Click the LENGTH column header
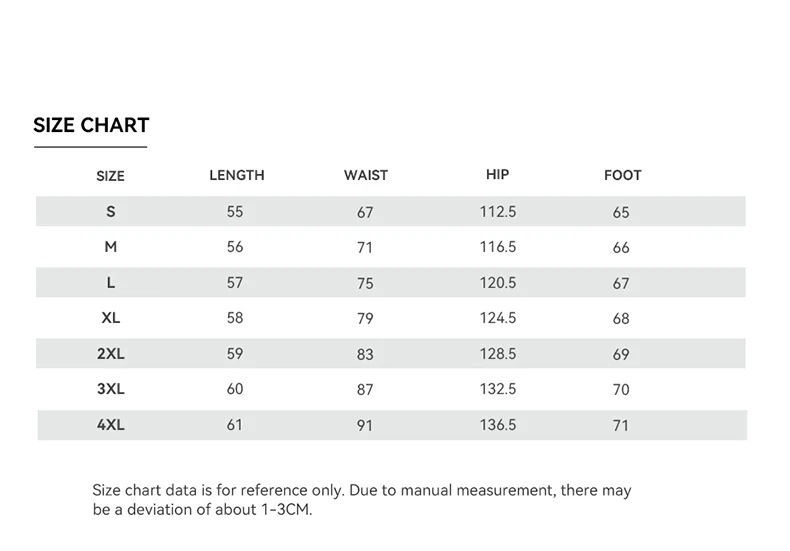The image size is (790, 551). pyautogui.click(x=237, y=175)
